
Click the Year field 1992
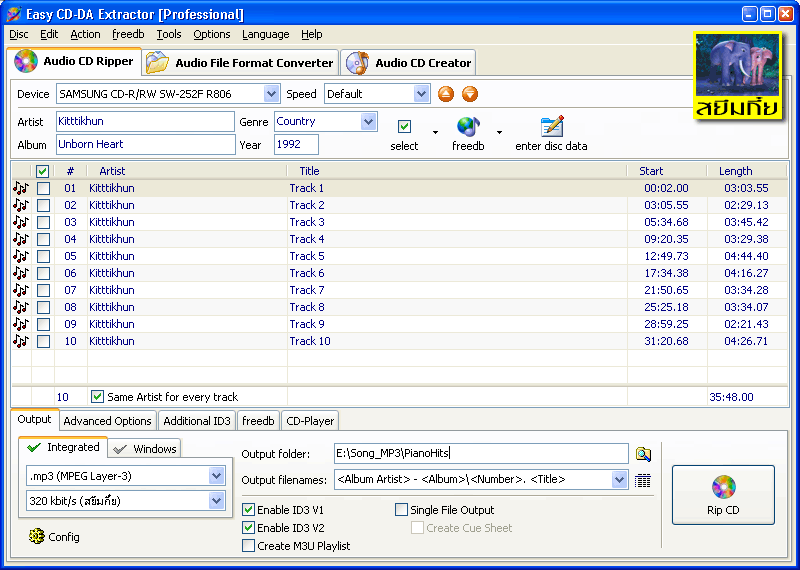coord(296,144)
